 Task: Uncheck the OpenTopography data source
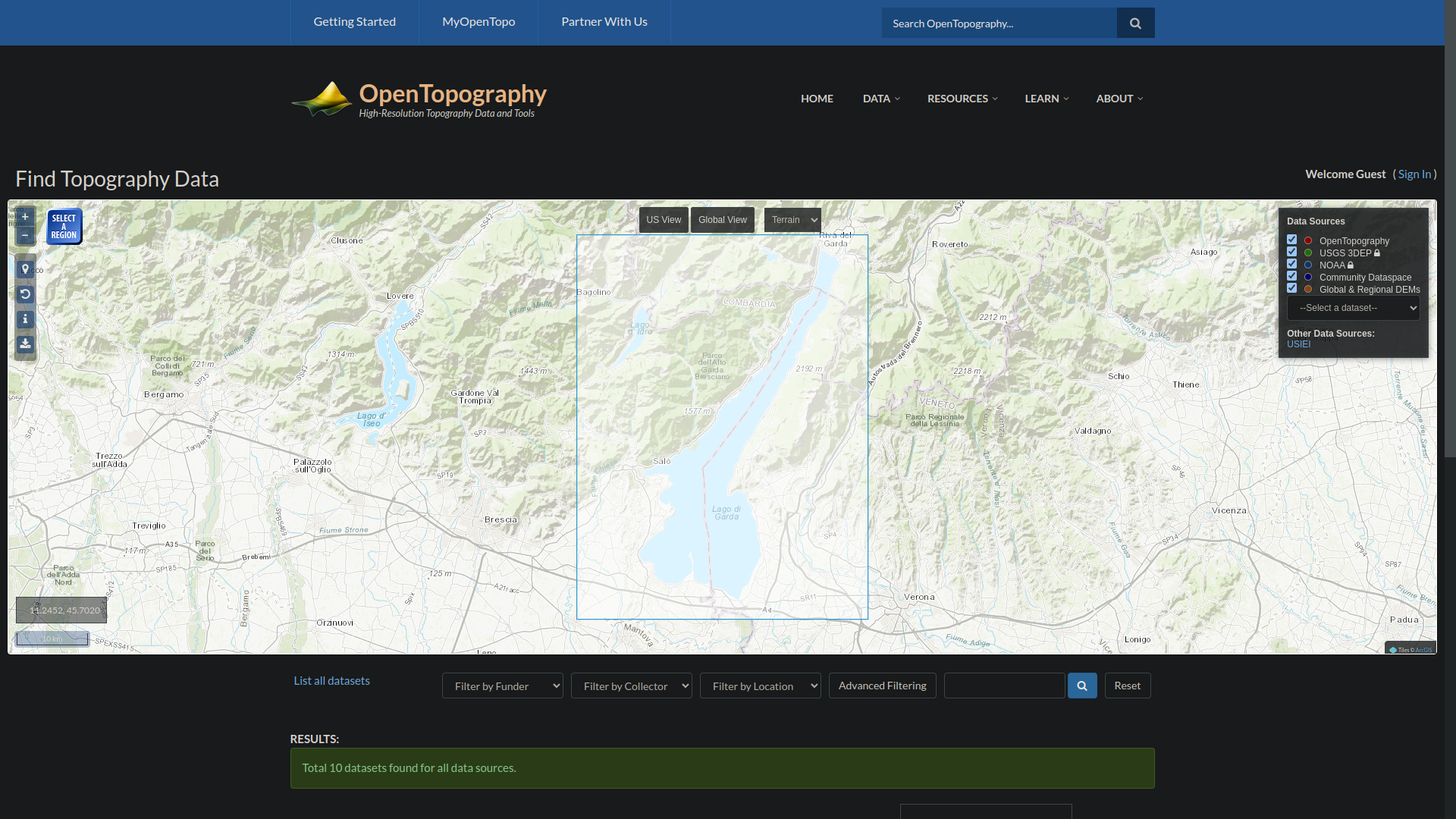pyautogui.click(x=1291, y=240)
